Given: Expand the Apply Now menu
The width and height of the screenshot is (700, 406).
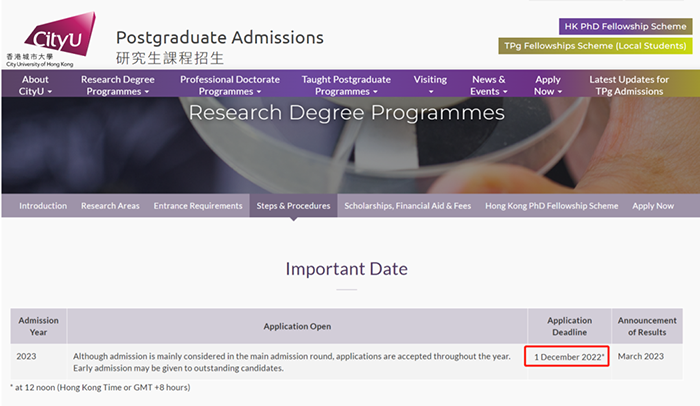Looking at the screenshot, I should [x=547, y=86].
